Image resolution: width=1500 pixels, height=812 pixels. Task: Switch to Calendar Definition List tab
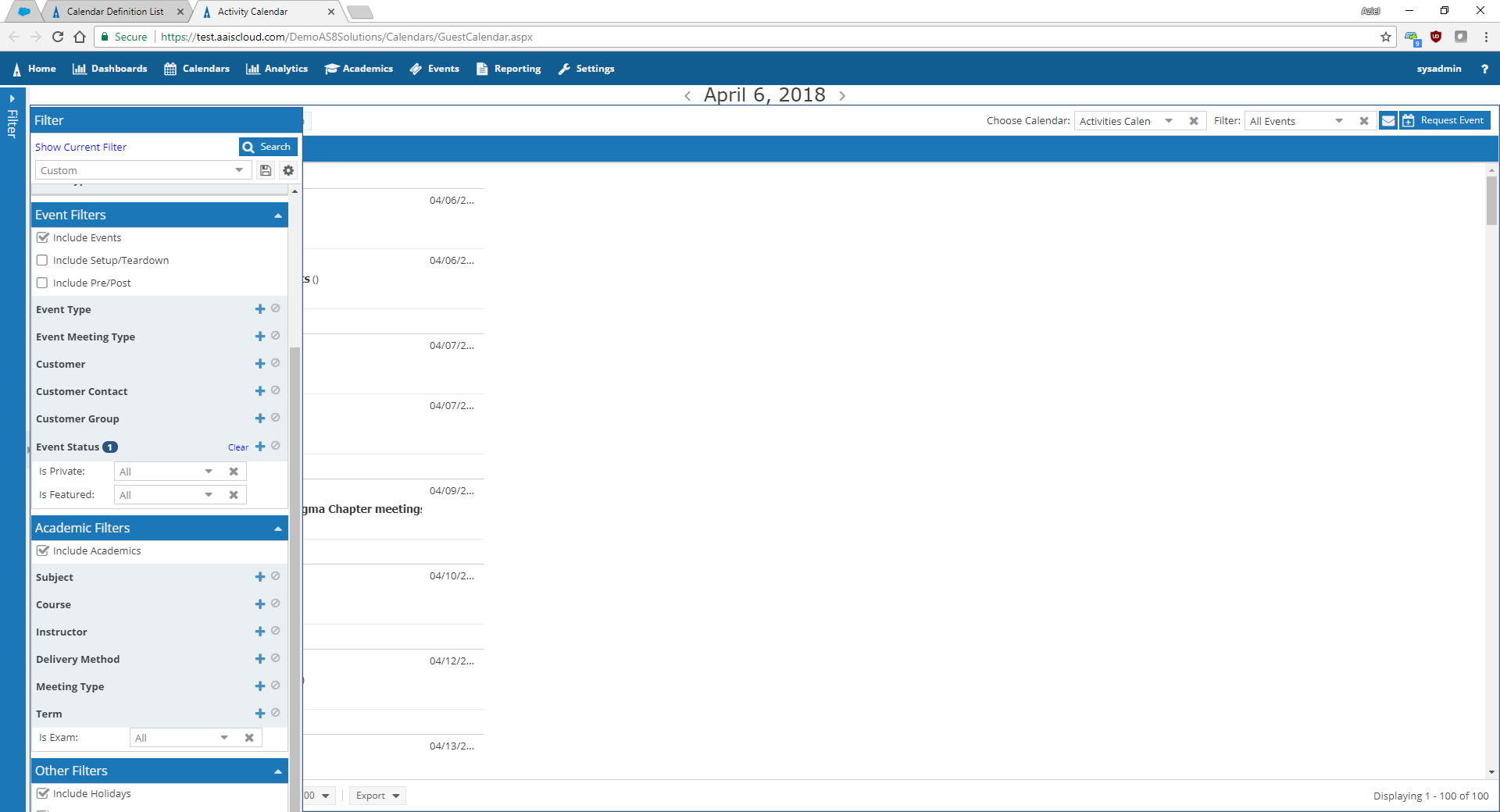(115, 12)
